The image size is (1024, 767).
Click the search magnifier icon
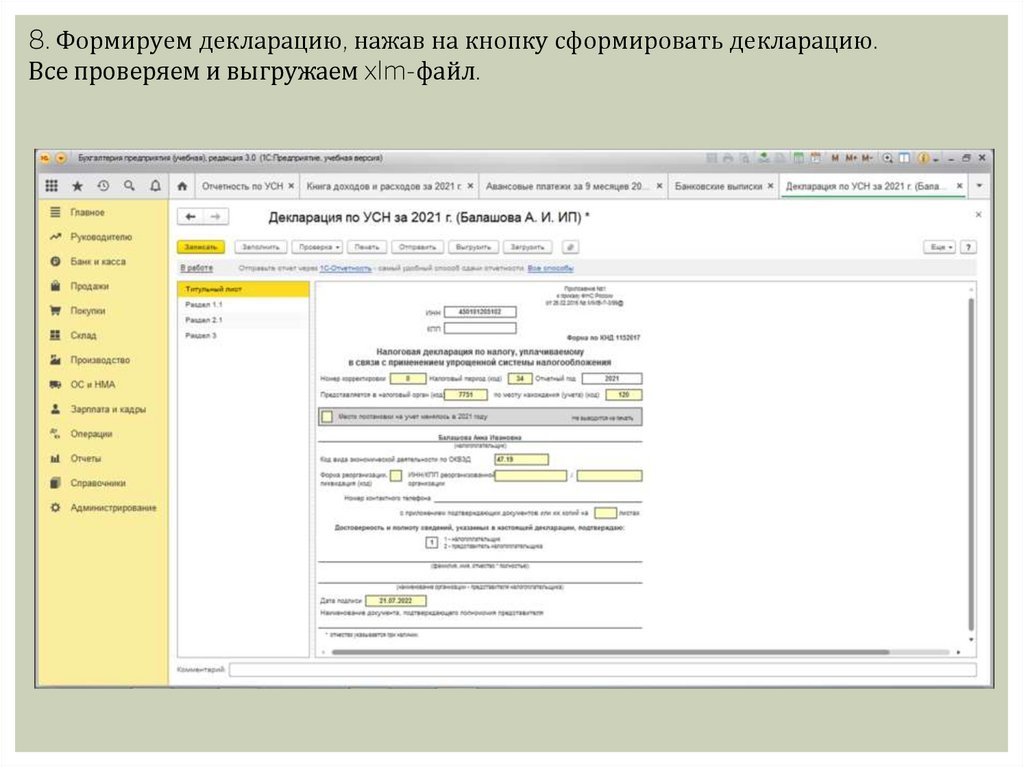[x=129, y=186]
